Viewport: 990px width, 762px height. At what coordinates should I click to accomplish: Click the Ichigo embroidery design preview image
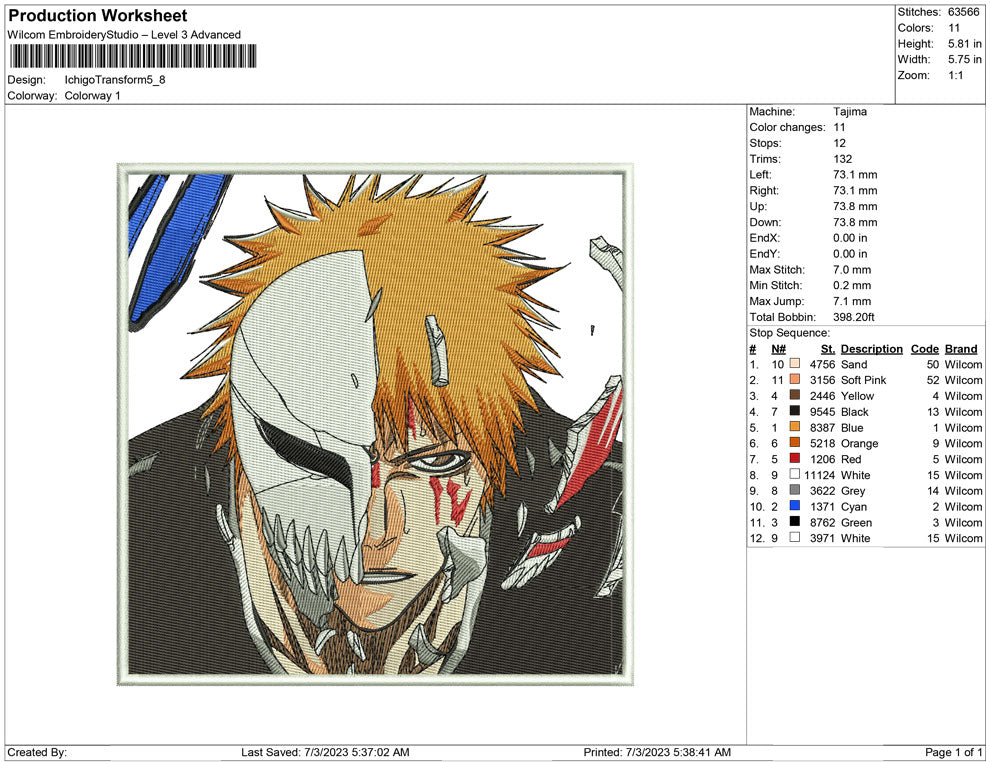(x=375, y=424)
